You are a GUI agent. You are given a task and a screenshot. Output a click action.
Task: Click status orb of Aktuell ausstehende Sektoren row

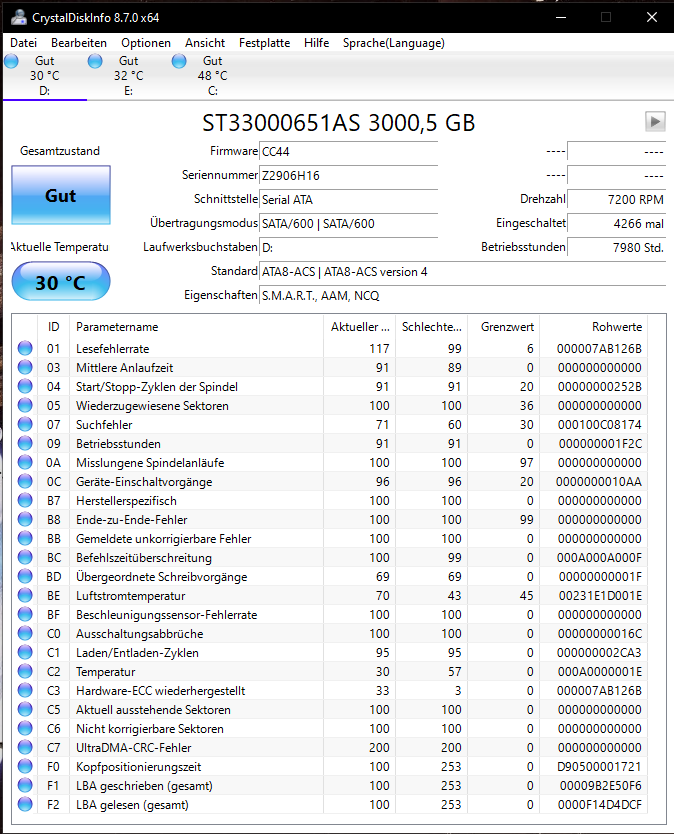click(25, 710)
